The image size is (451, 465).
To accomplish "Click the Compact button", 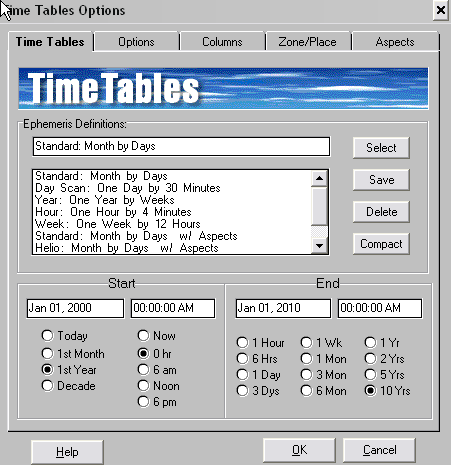I will coord(381,244).
